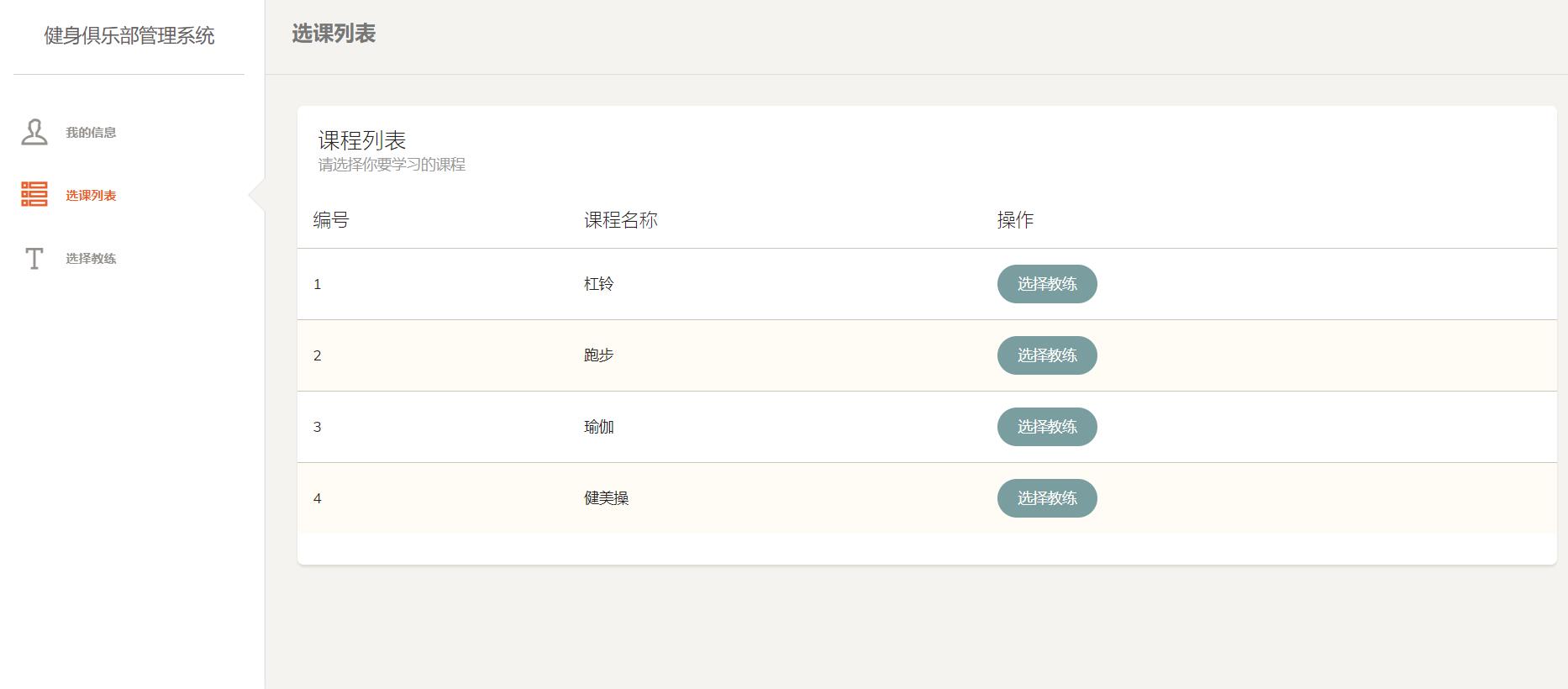Click the 课程列表 card title
The image size is (1568, 689).
(362, 140)
